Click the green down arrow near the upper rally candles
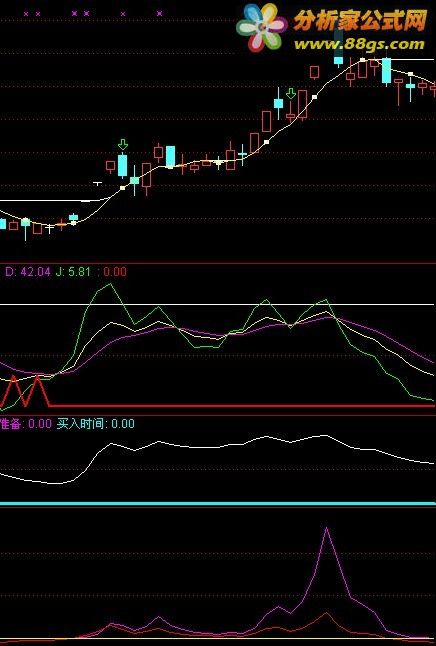436x646 pixels. click(291, 94)
